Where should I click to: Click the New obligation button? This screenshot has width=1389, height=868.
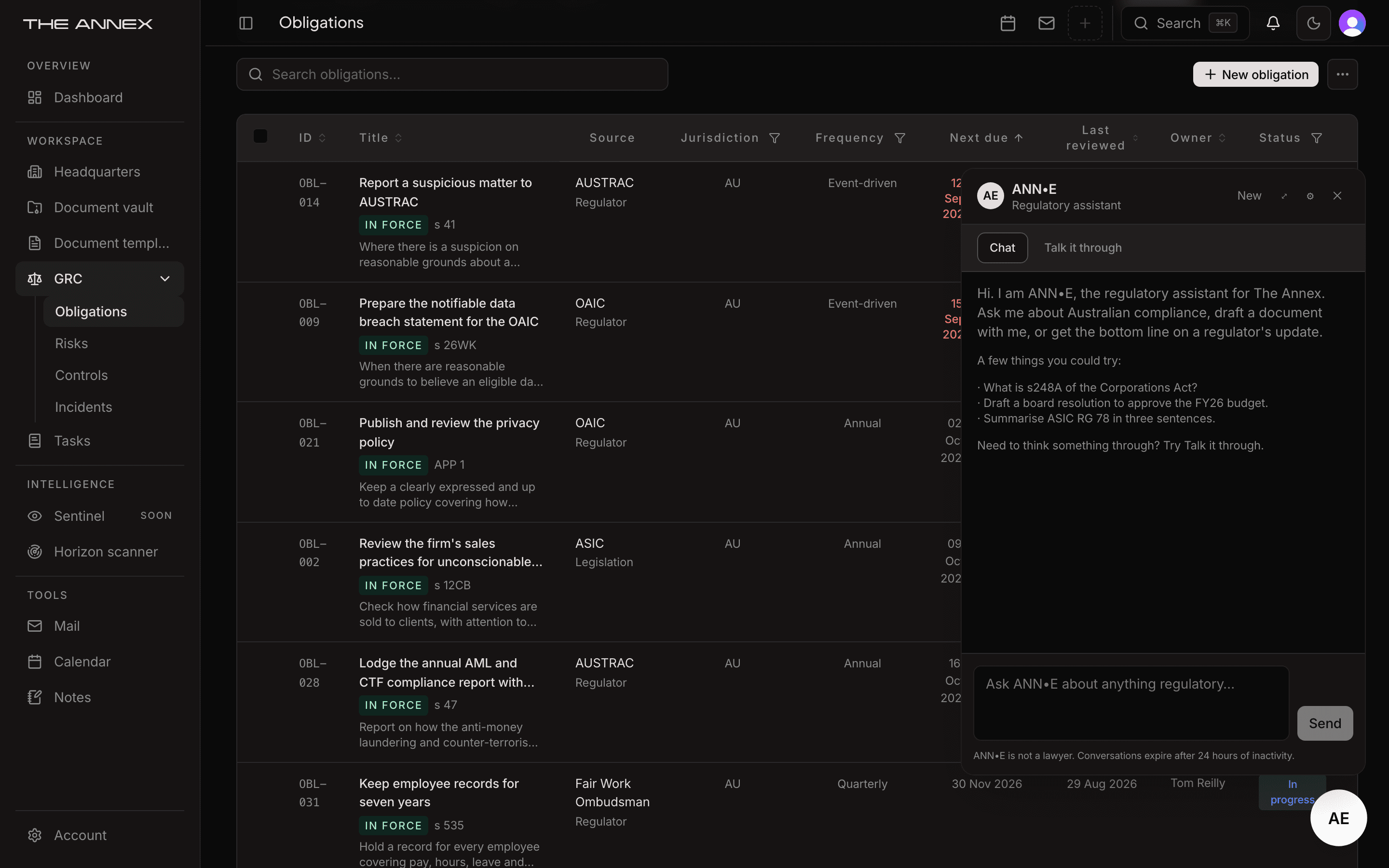point(1255,75)
